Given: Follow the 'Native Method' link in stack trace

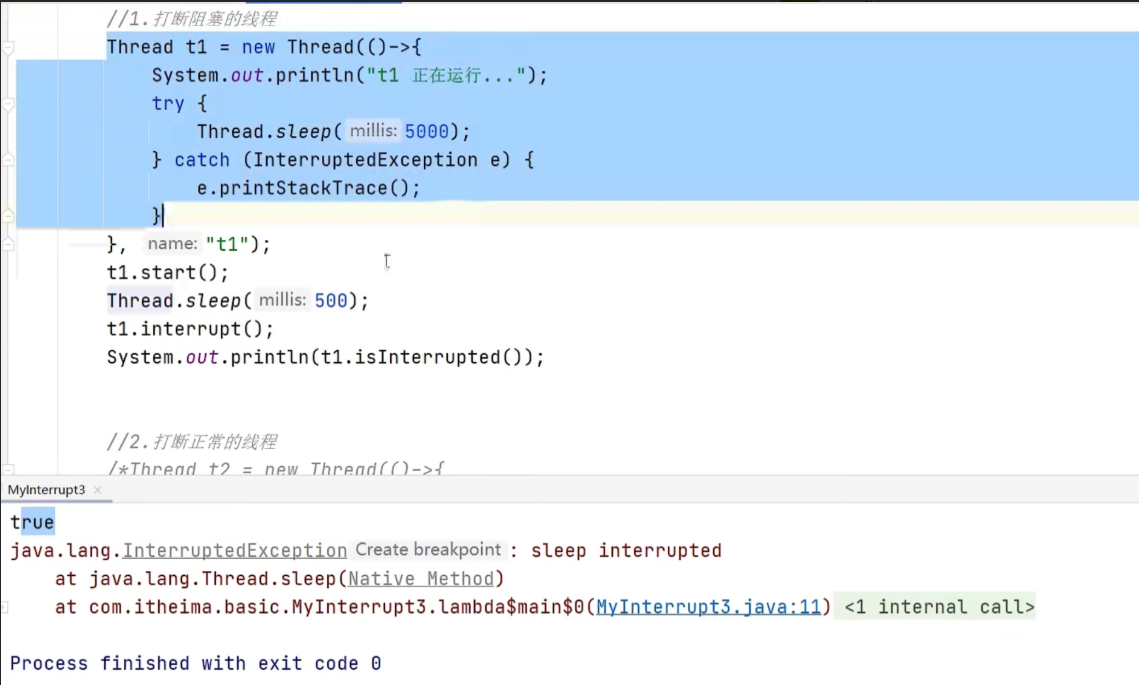Looking at the screenshot, I should coord(421,578).
